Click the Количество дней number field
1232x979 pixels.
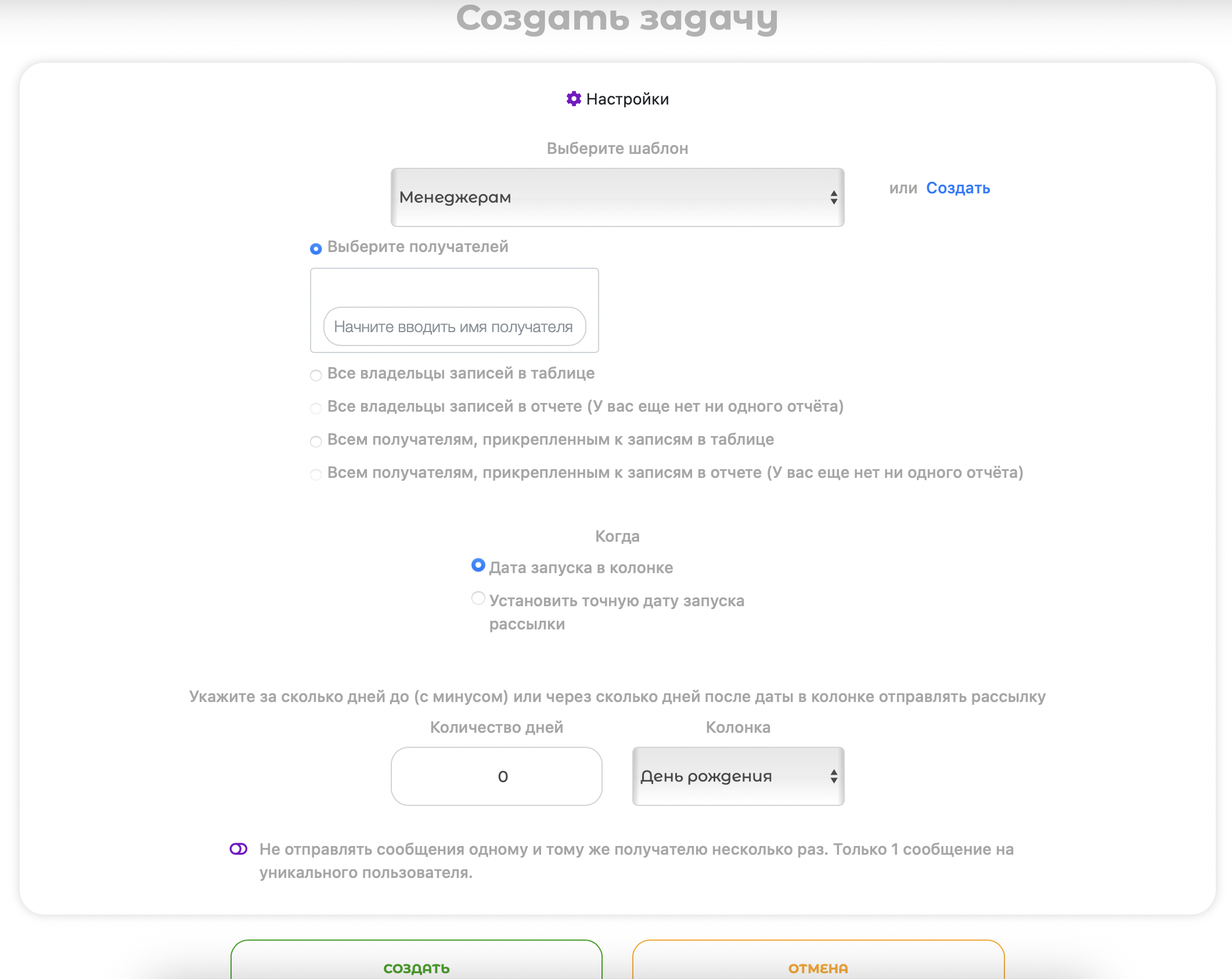click(x=496, y=776)
